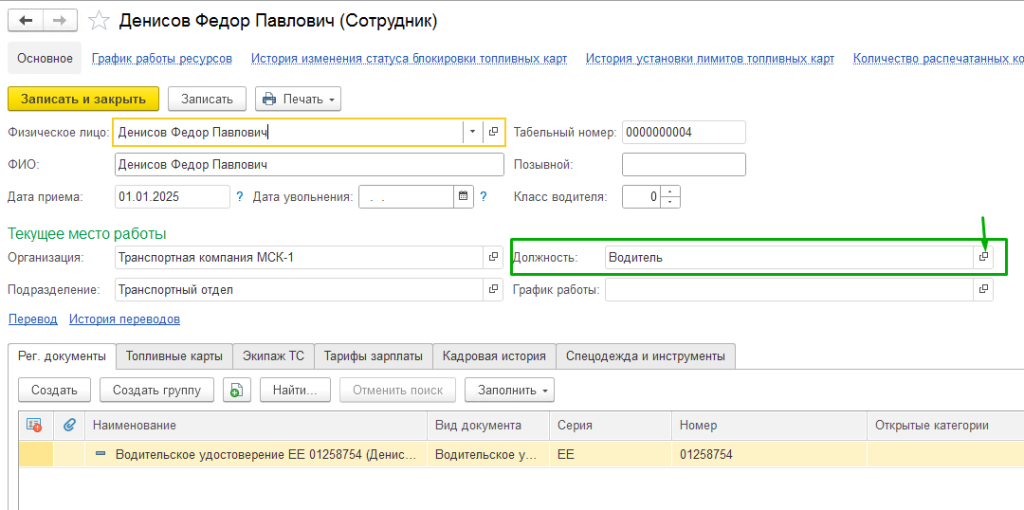The width and height of the screenshot is (1024, 510).
Task: Open График работы ресурсов link
Action: [162, 59]
